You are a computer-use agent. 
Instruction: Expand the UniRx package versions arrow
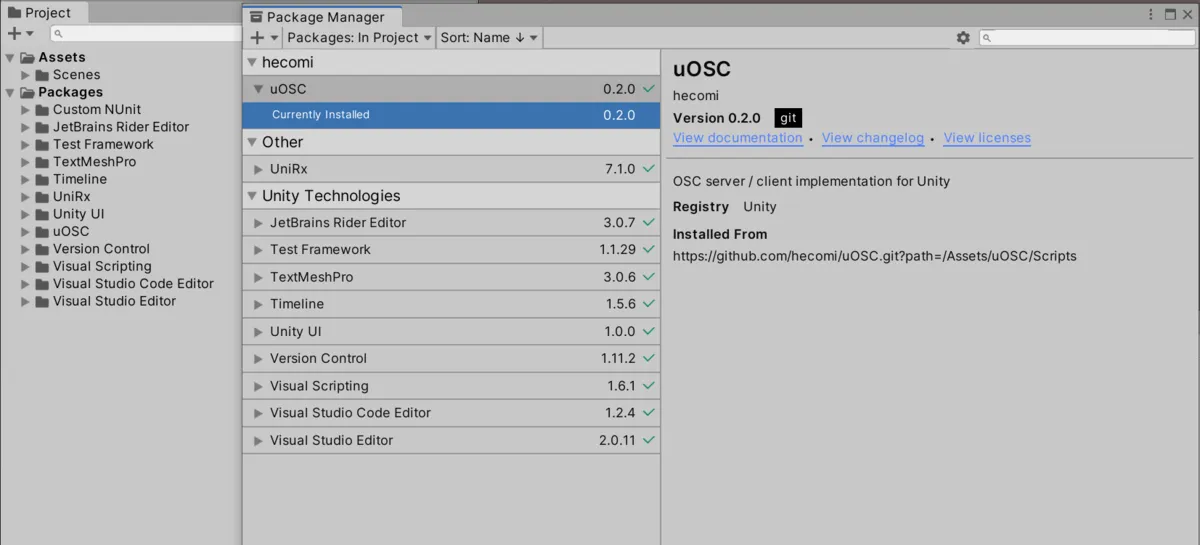tap(258, 169)
